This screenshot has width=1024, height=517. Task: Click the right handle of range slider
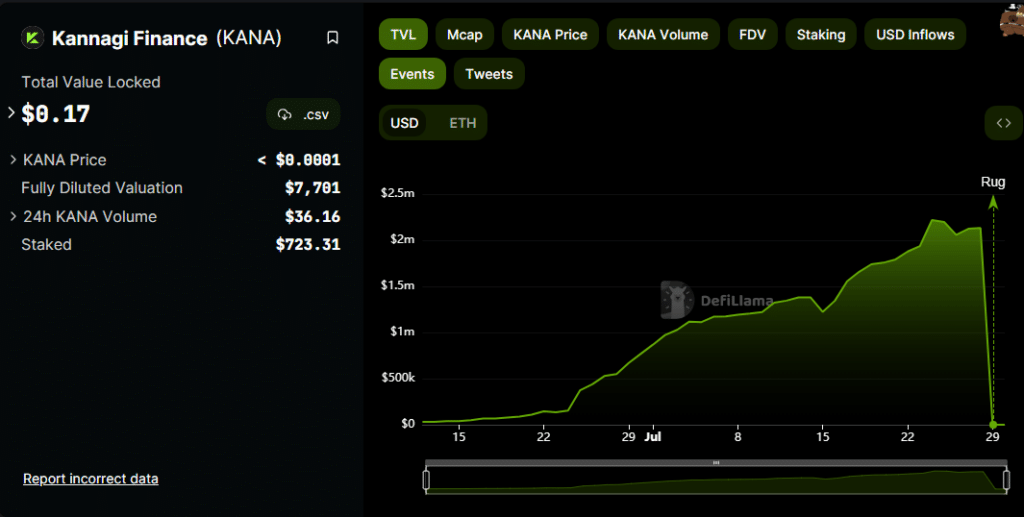tap(1006, 480)
